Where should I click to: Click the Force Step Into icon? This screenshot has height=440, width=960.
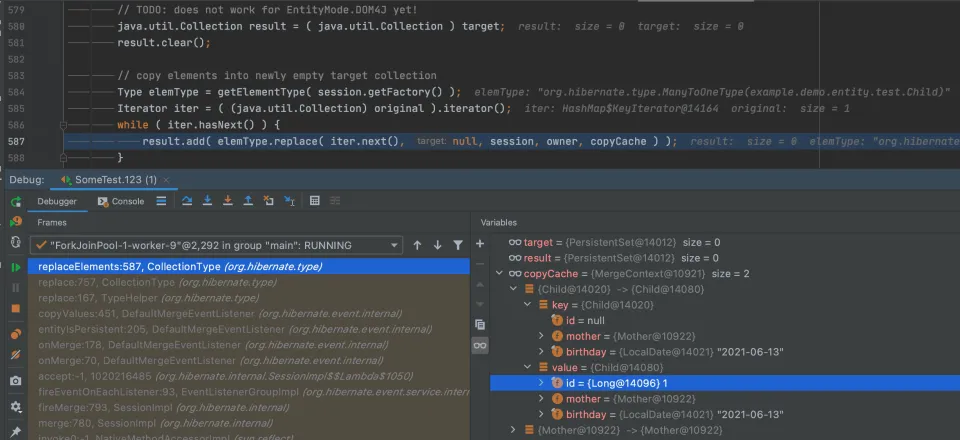pos(228,201)
